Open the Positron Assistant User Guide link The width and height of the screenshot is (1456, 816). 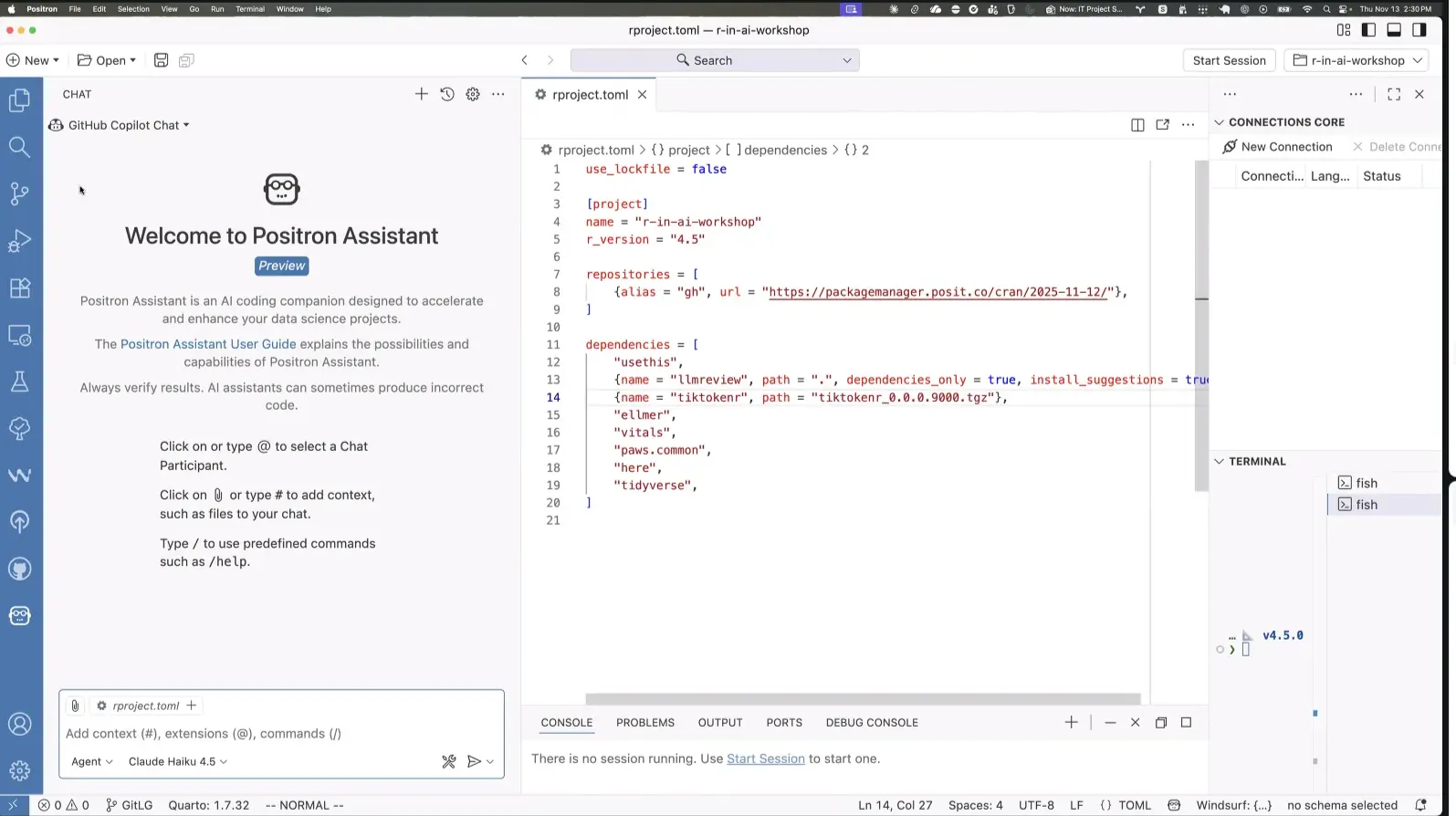[208, 344]
